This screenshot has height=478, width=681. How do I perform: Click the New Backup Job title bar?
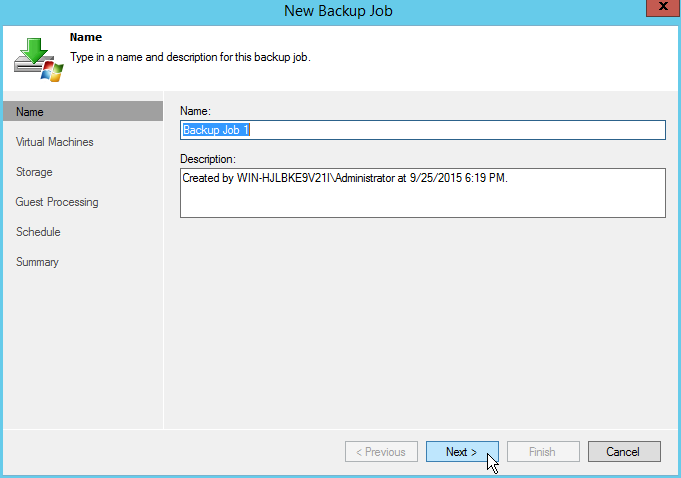pos(340,9)
